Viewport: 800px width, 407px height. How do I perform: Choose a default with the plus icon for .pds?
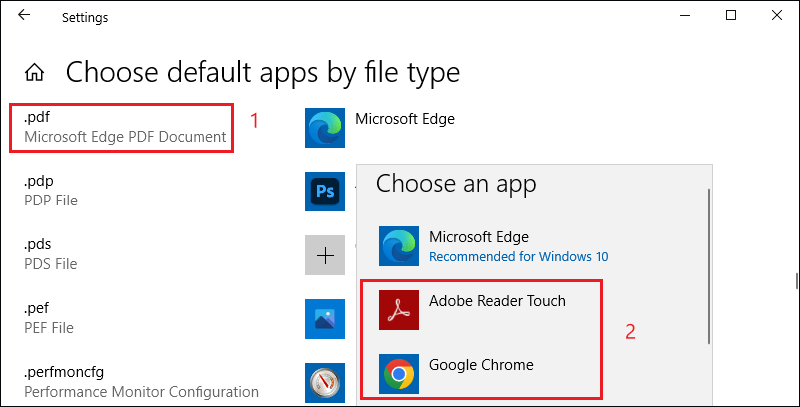point(325,255)
